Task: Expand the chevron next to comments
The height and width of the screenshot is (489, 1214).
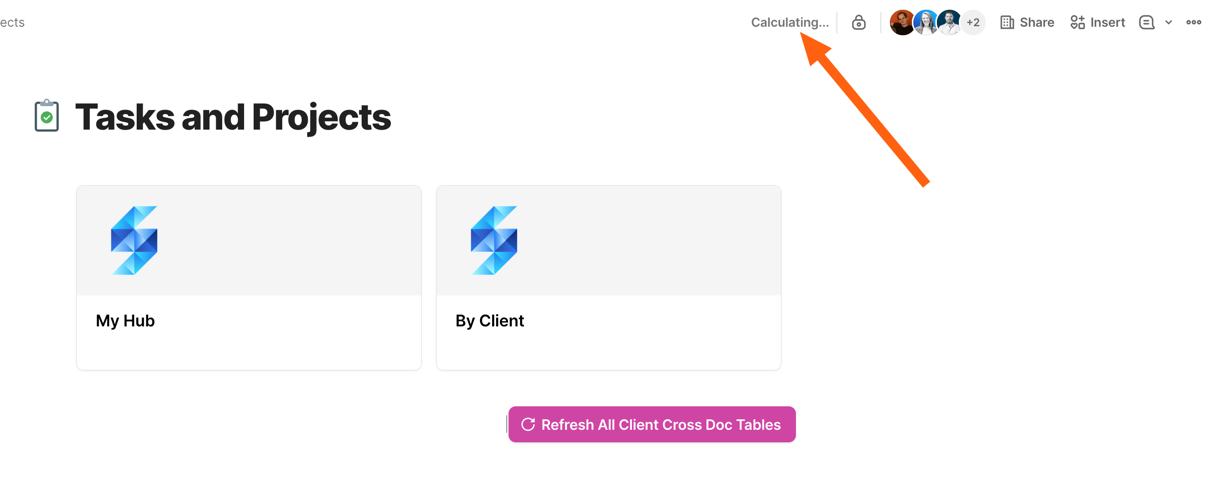Action: pyautogui.click(x=1168, y=22)
